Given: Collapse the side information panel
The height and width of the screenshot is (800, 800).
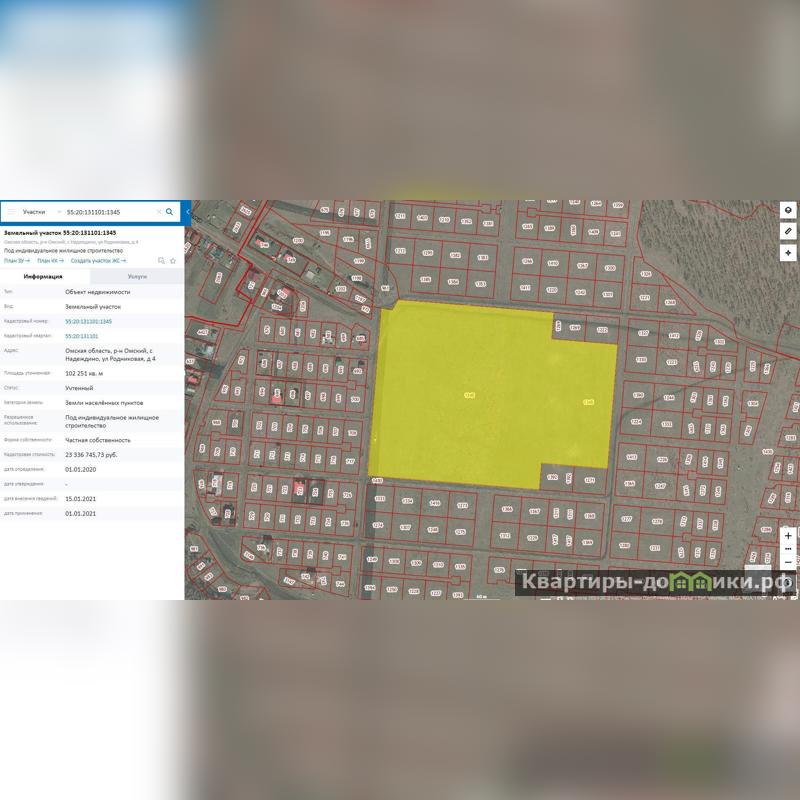Looking at the screenshot, I should tap(188, 212).
